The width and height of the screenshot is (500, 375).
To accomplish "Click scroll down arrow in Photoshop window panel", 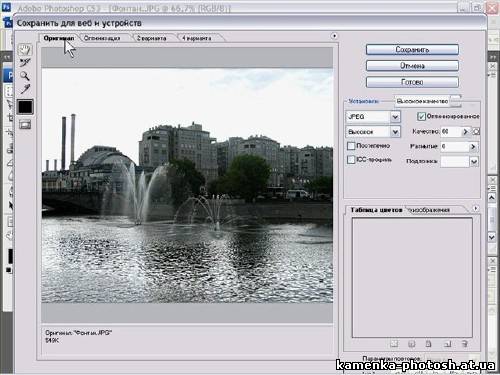I will (492, 237).
